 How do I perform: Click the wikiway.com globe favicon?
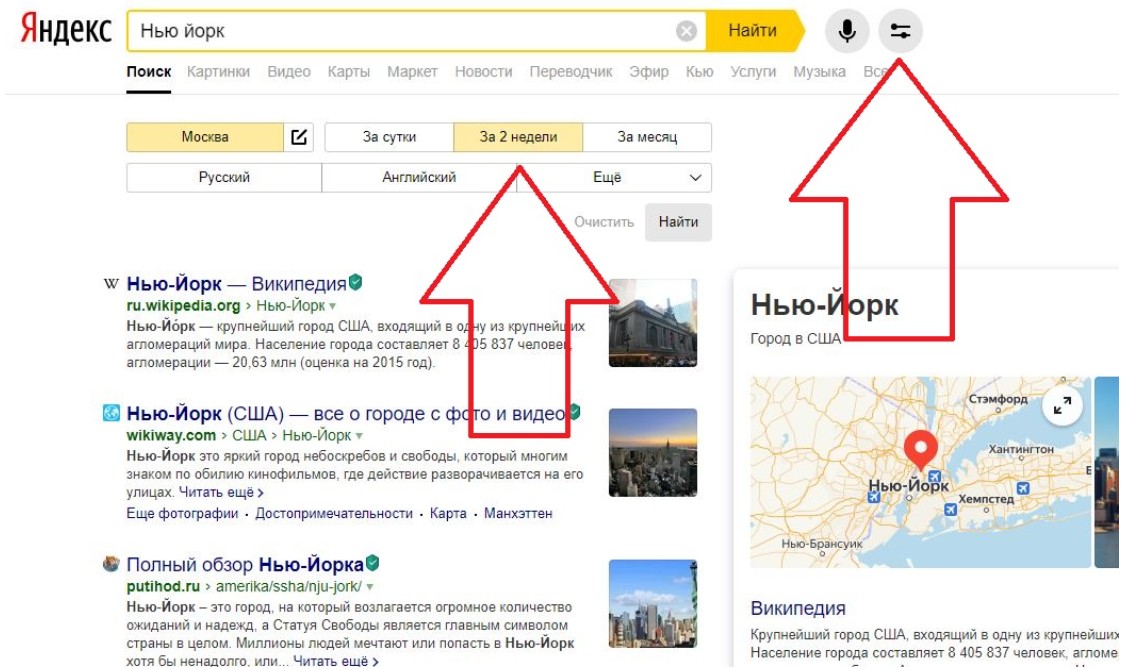tap(111, 413)
